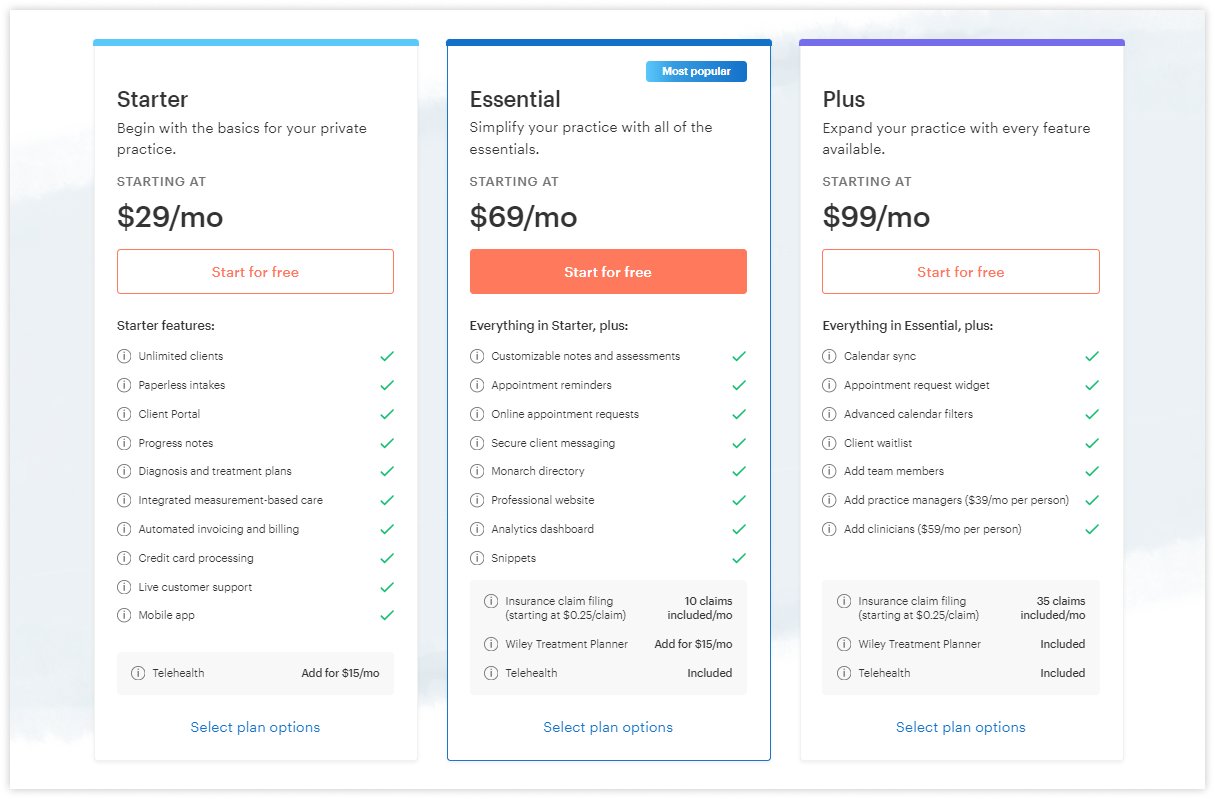The height and width of the screenshot is (799, 1215).
Task: Click the green checkmark next to Progress notes
Action: pyautogui.click(x=387, y=442)
